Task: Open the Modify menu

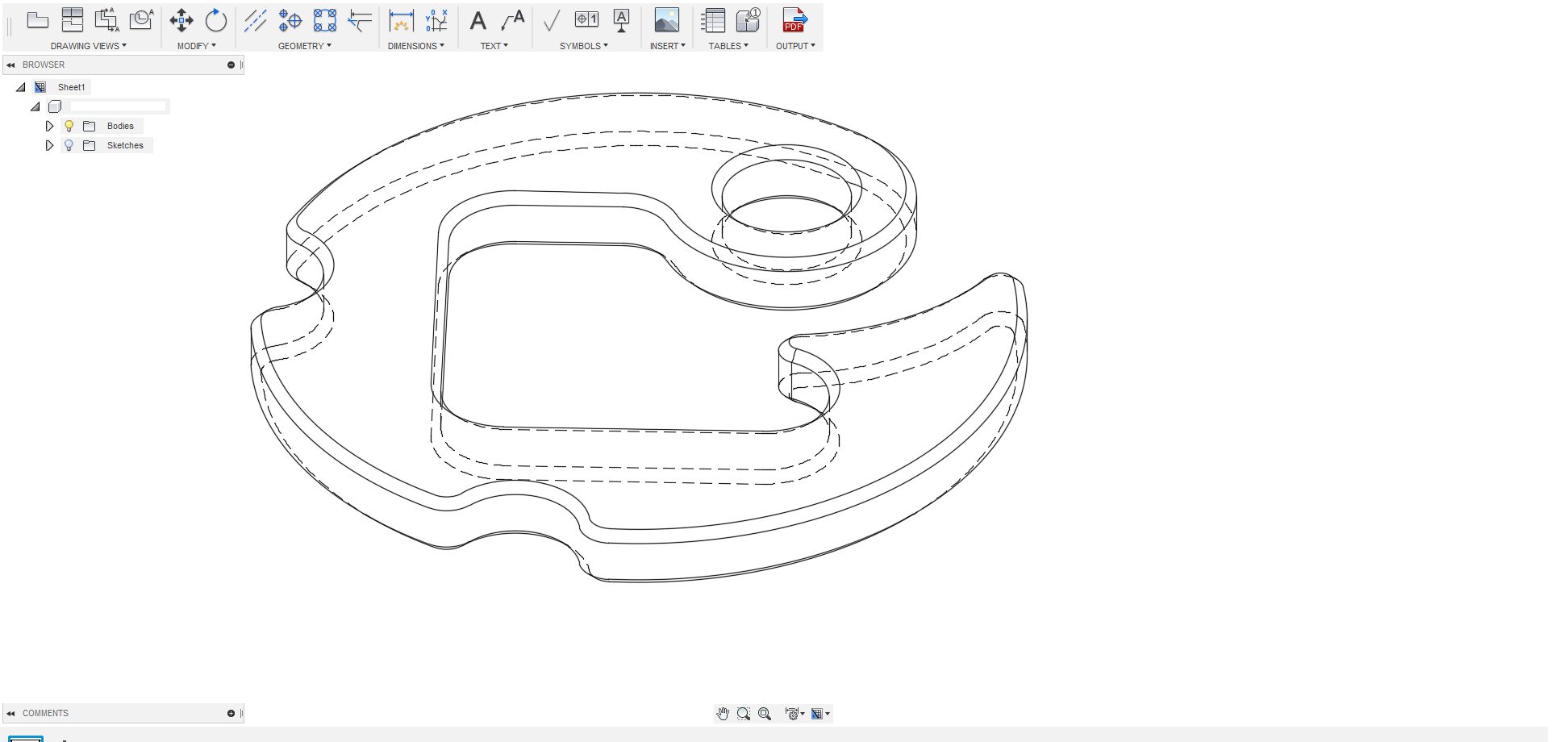Action: coord(197,46)
